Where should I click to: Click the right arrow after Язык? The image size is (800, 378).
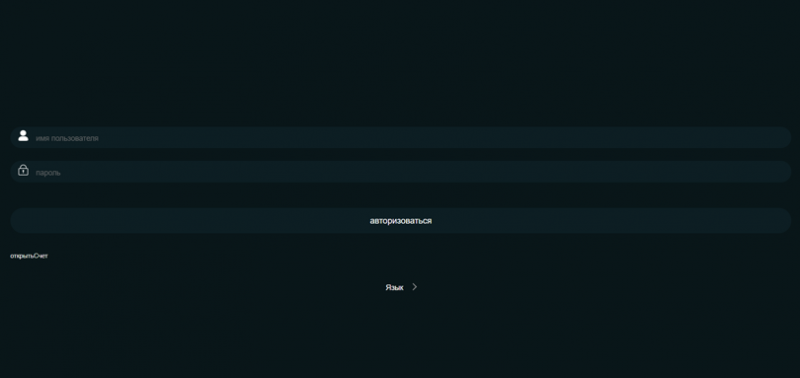(x=414, y=287)
